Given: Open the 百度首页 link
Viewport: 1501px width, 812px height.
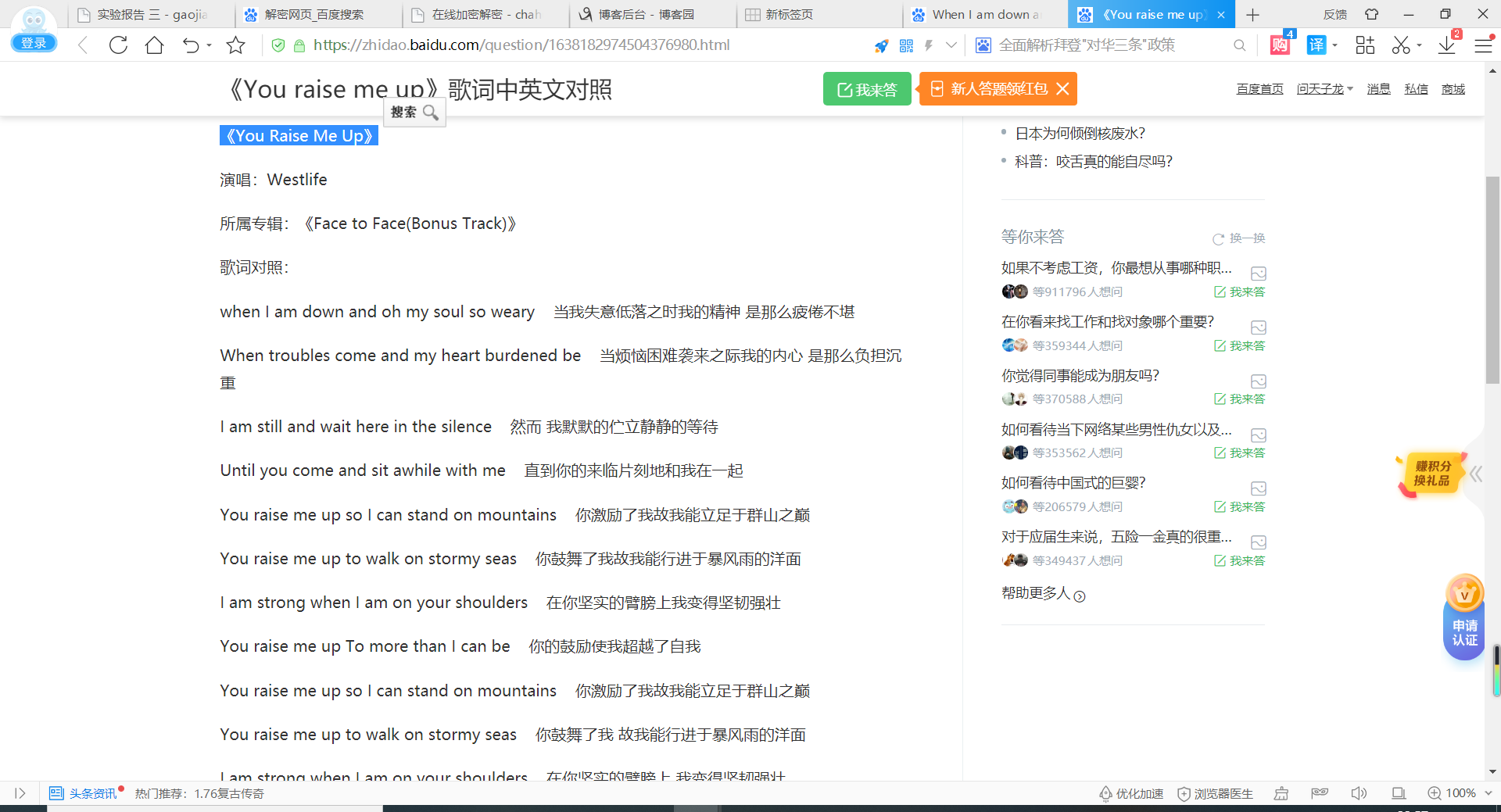Looking at the screenshot, I should point(1259,89).
